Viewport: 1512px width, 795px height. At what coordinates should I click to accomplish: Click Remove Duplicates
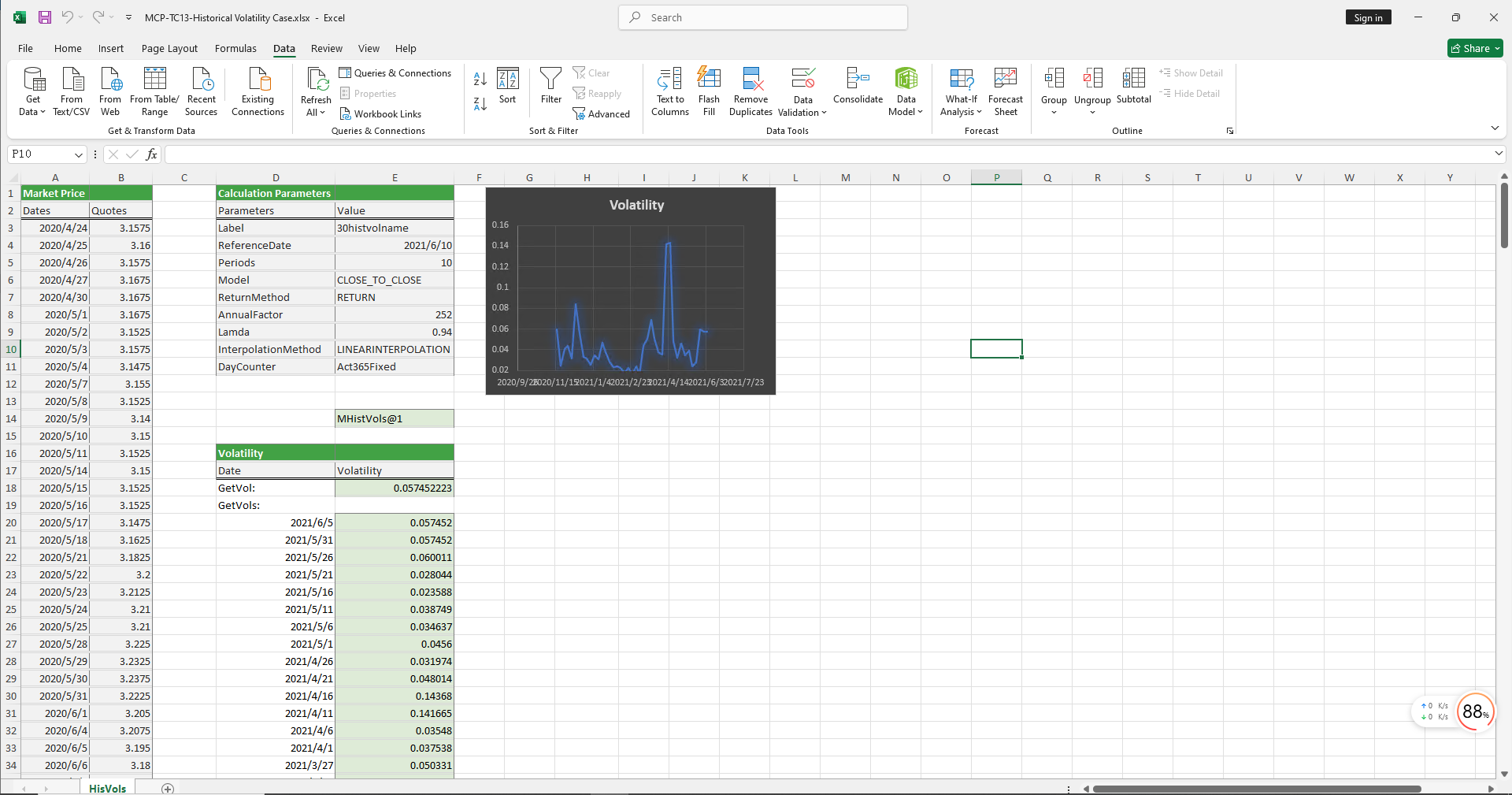tap(750, 91)
